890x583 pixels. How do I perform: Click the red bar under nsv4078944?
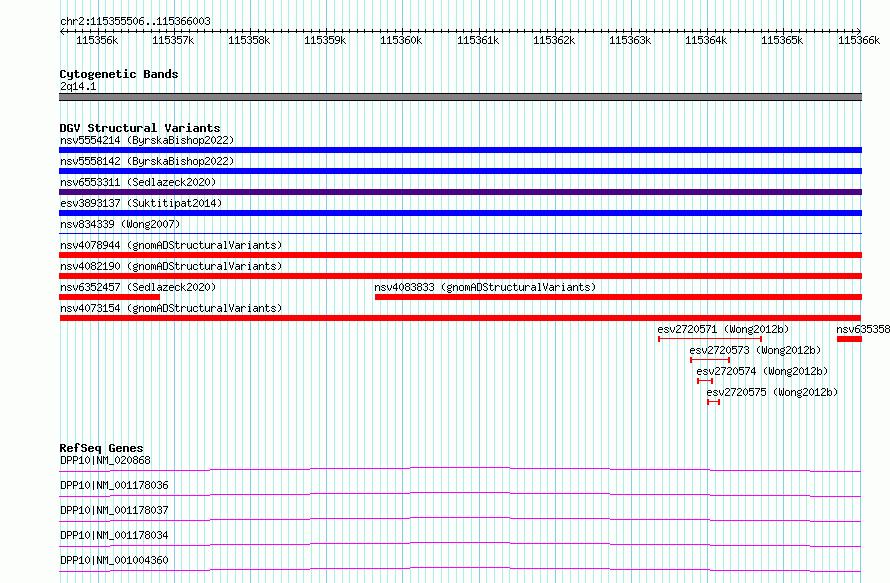460,255
